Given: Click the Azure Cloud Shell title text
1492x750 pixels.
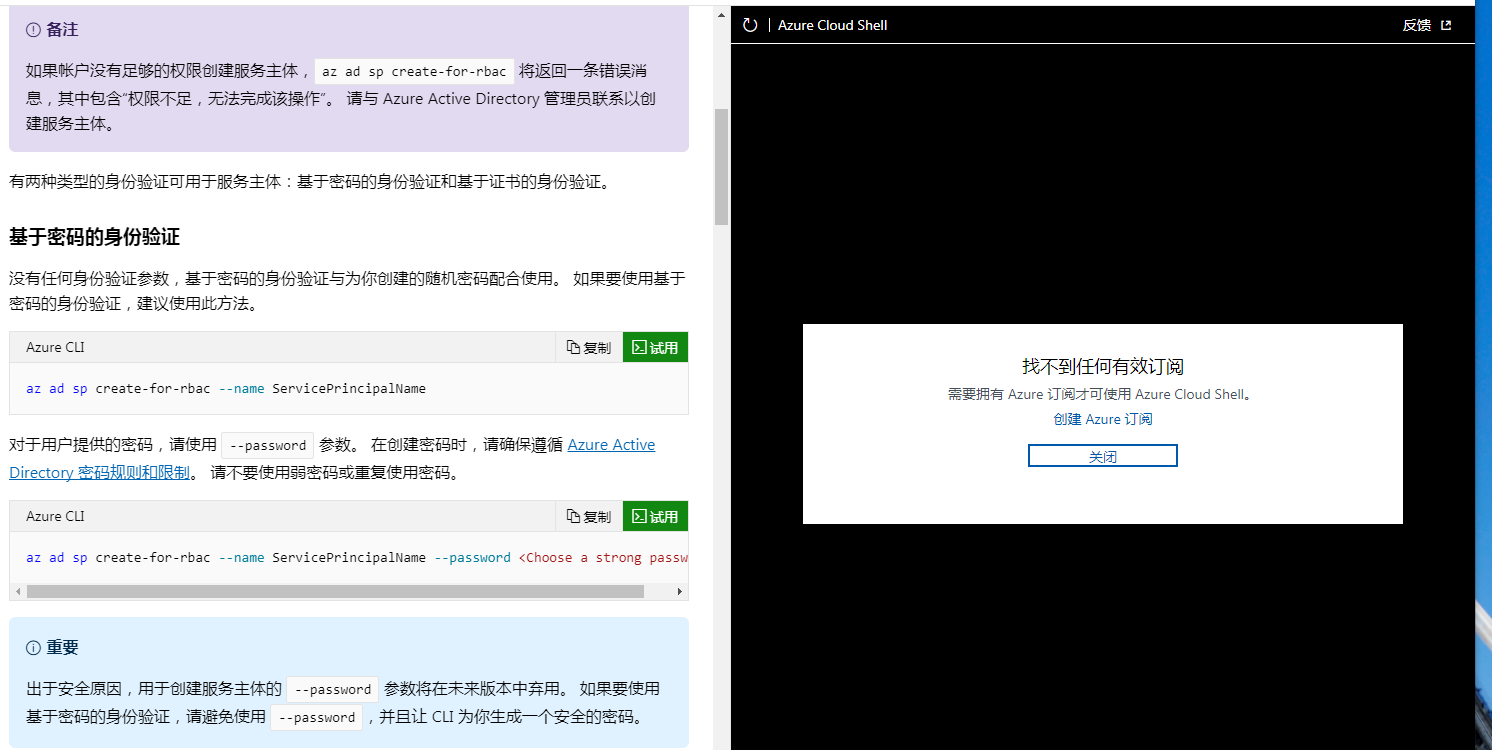Looking at the screenshot, I should click(x=833, y=25).
